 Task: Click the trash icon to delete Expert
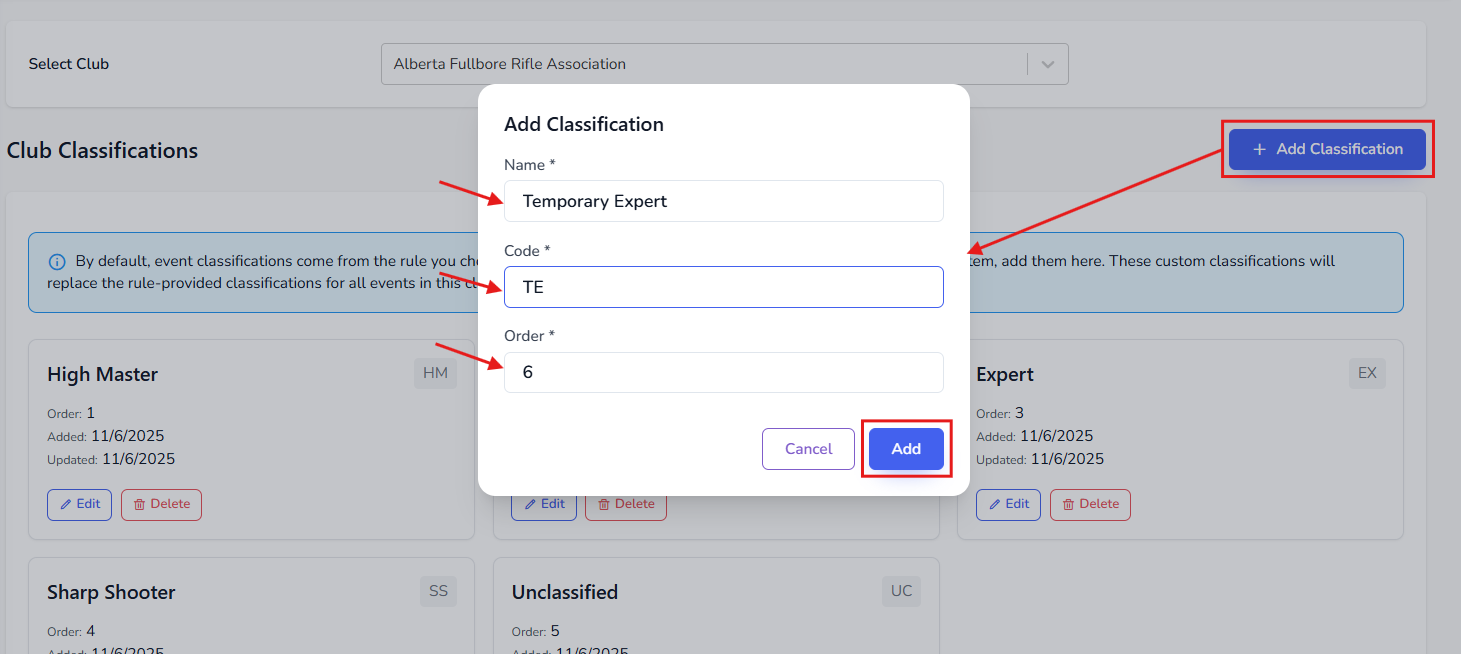tap(1069, 504)
